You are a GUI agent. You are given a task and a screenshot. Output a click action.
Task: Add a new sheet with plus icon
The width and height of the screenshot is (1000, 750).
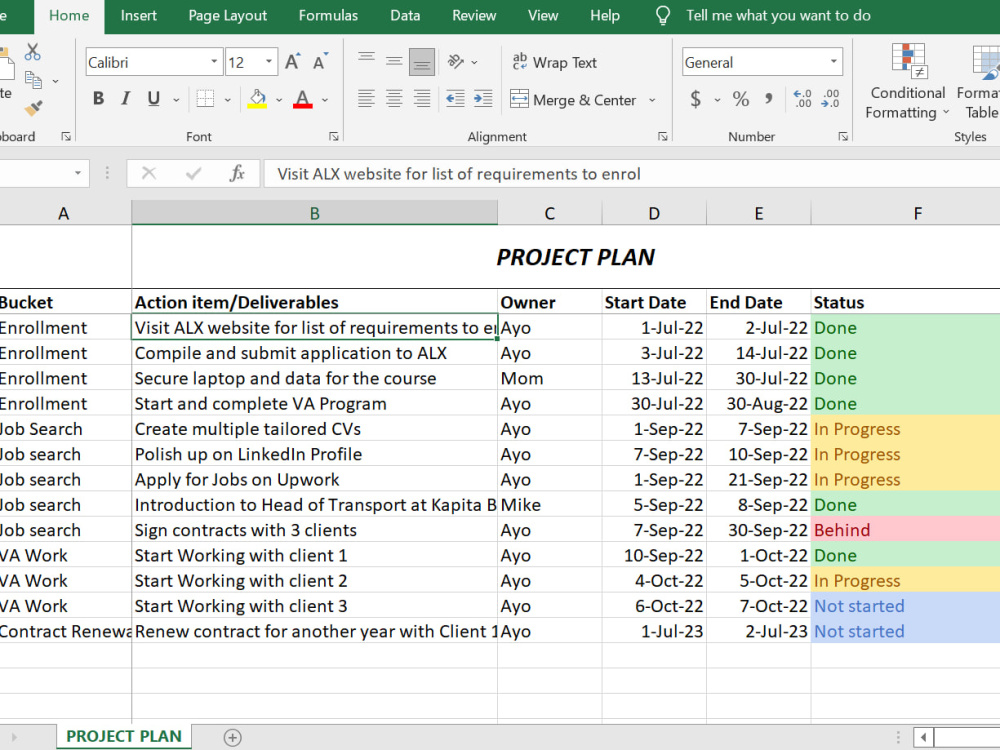point(233,737)
